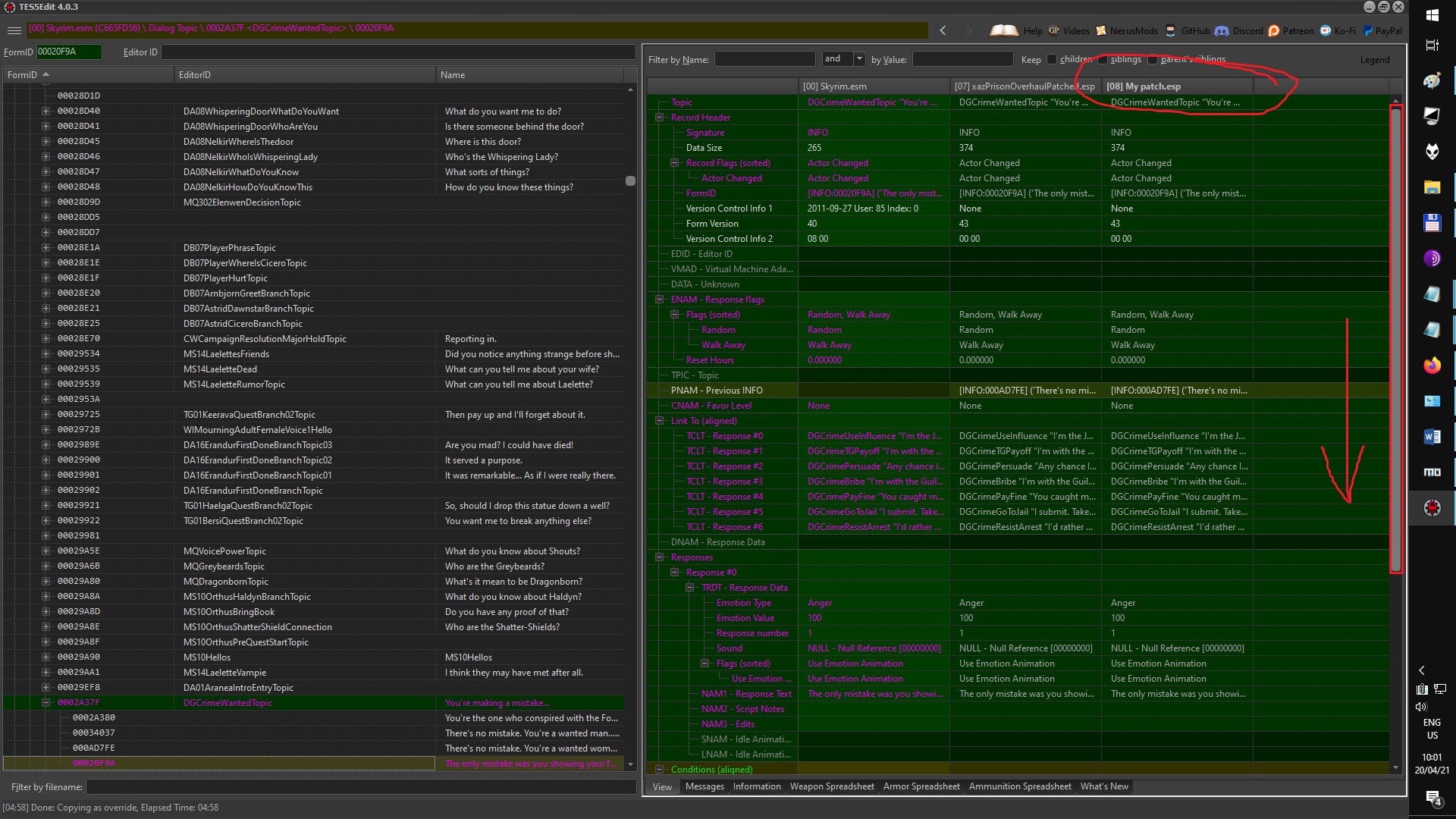
Task: Select PNAM Previous INFO row
Action: pos(1018,391)
